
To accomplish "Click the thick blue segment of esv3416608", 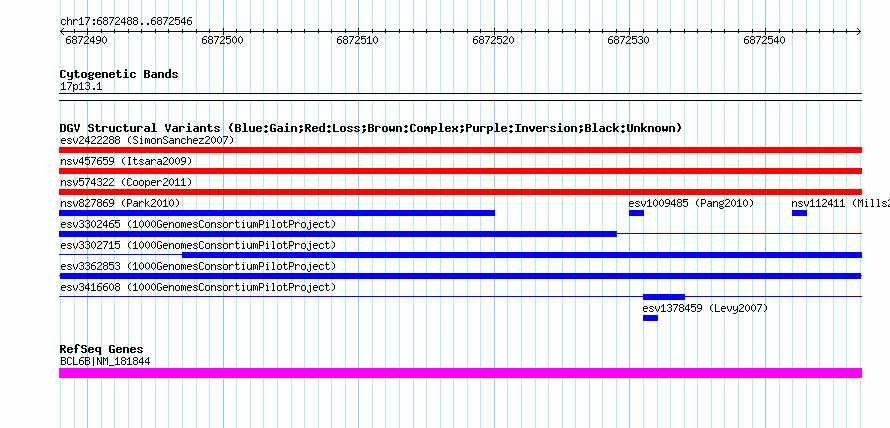I will click(x=664, y=297).
